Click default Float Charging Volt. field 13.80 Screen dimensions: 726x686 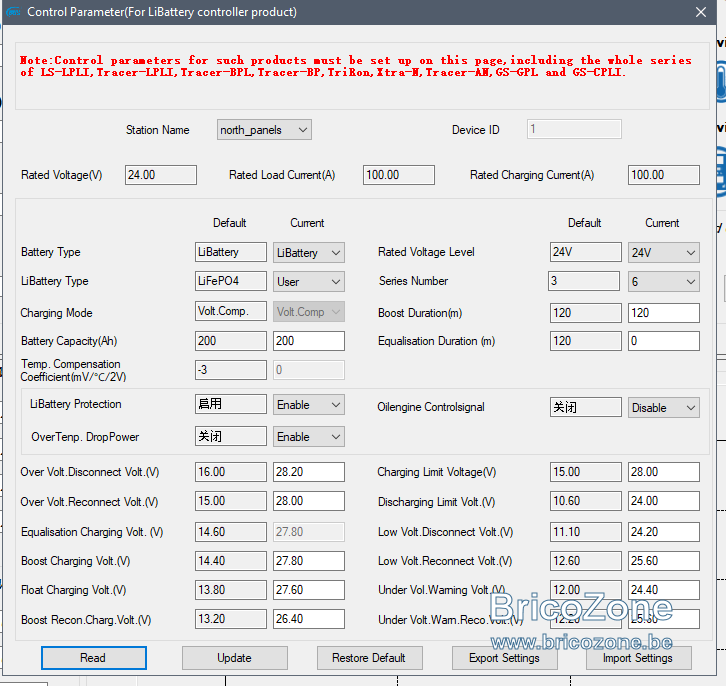(x=231, y=590)
